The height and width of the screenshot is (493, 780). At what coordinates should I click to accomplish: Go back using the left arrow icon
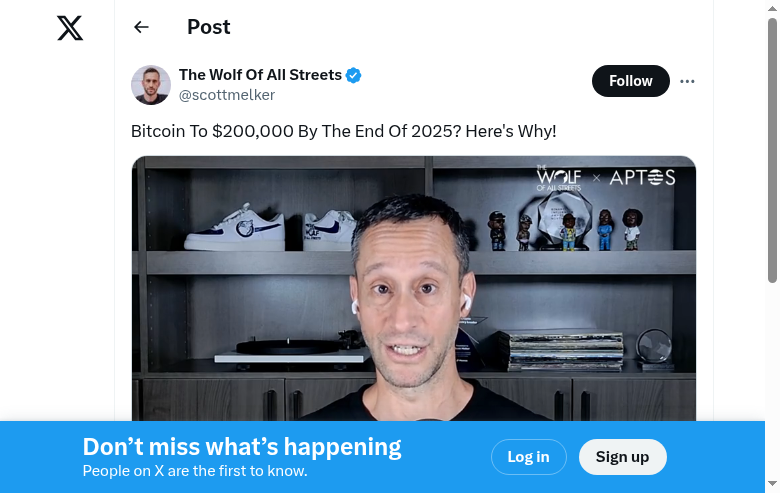coord(141,27)
